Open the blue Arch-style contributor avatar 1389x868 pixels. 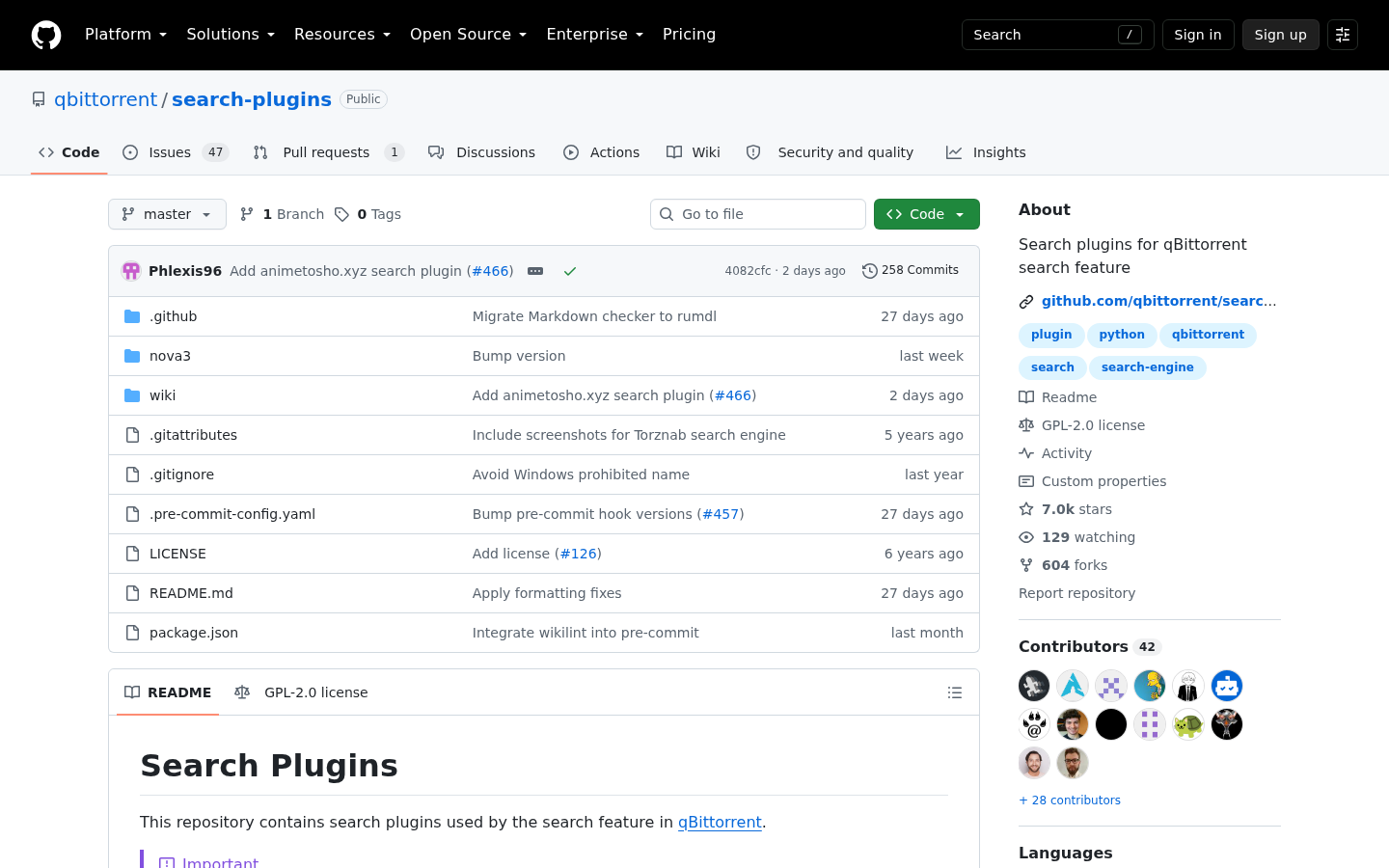pyautogui.click(x=1073, y=686)
